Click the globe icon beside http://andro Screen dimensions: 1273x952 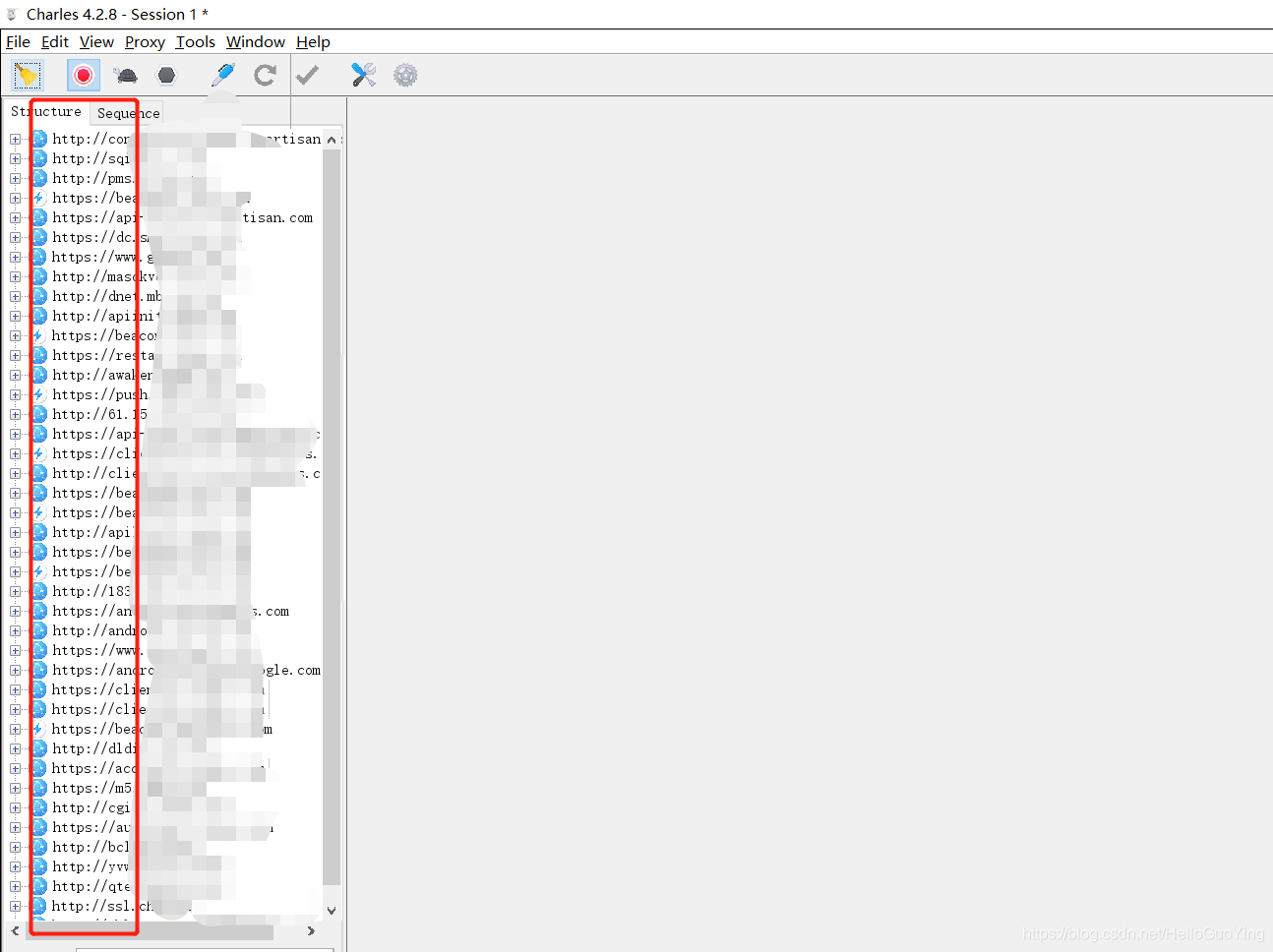39,630
